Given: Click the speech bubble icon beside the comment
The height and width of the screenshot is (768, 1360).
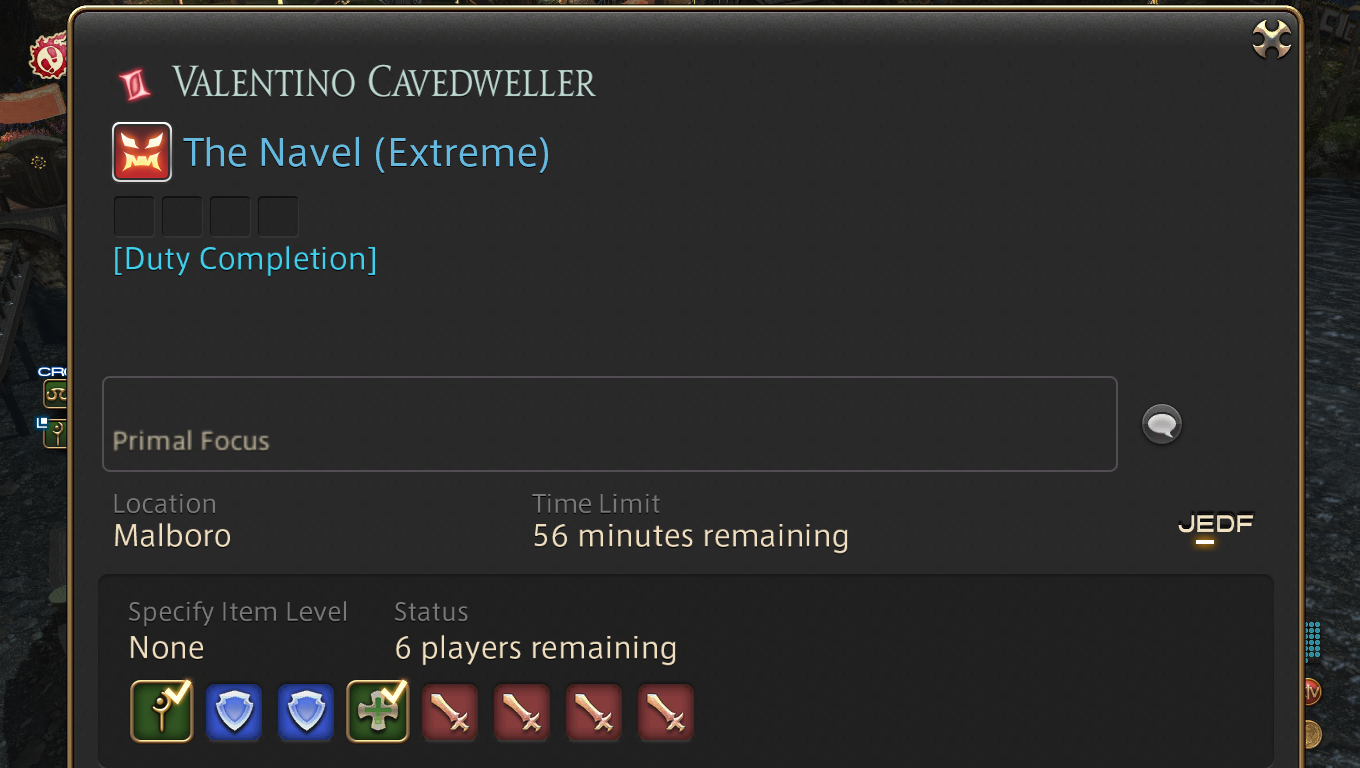Looking at the screenshot, I should (1162, 425).
